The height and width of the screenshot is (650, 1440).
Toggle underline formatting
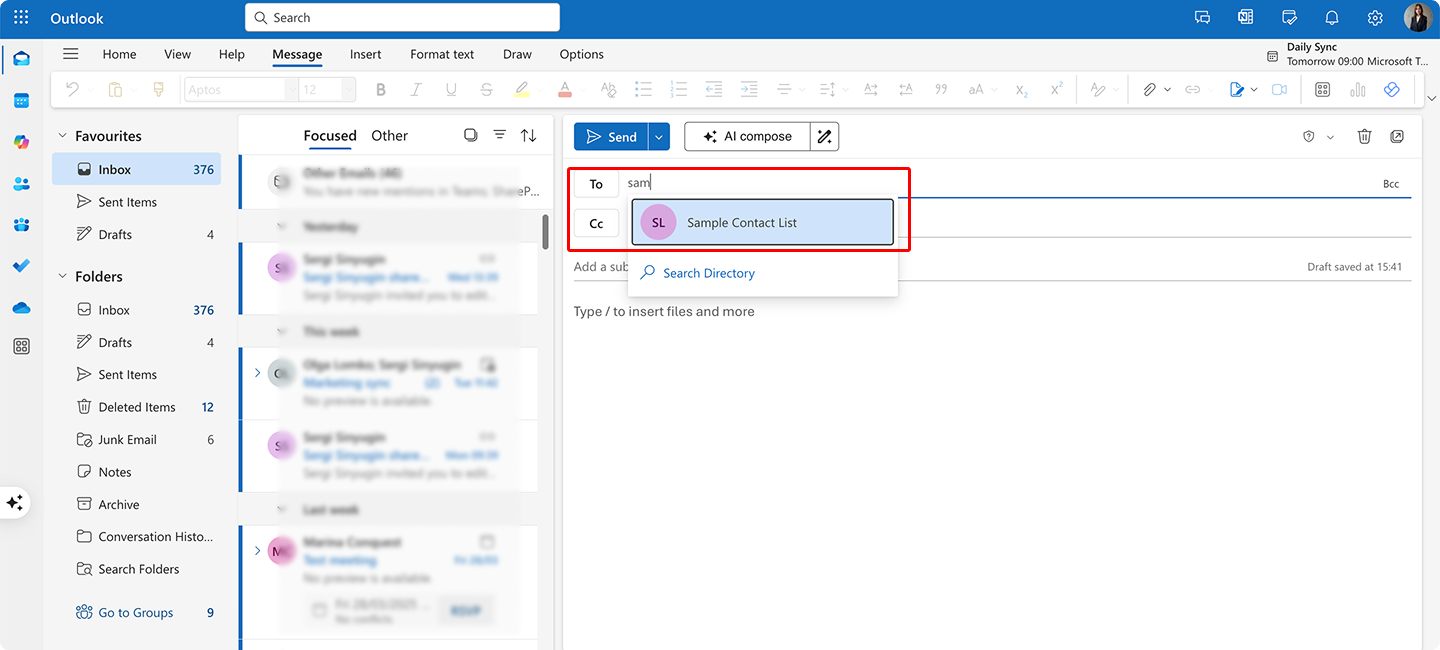[x=451, y=89]
